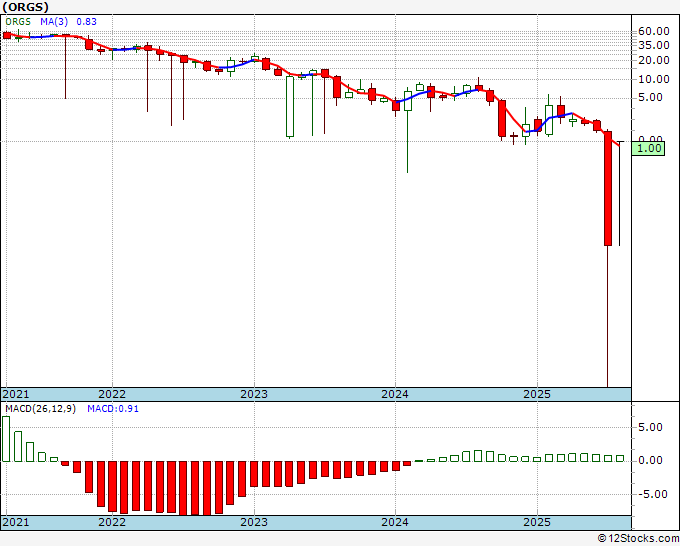This screenshot has height=546, width=680.
Task: Click the 60.00 price axis label
Action: [x=654, y=31]
